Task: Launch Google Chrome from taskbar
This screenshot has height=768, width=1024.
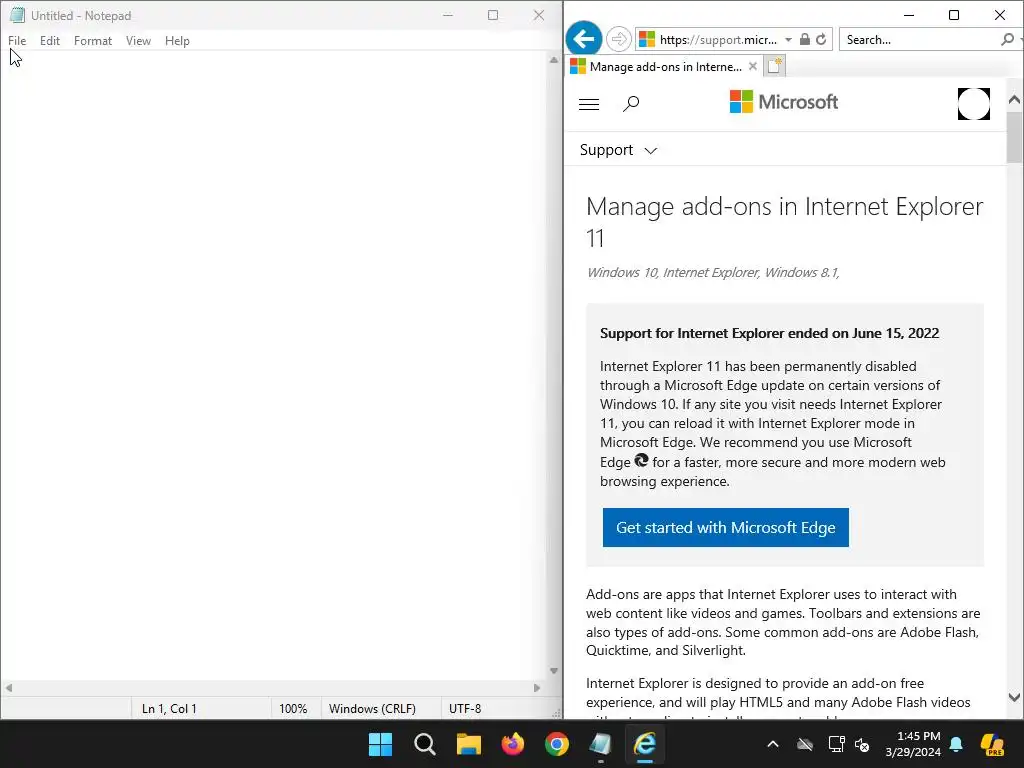Action: click(x=556, y=744)
